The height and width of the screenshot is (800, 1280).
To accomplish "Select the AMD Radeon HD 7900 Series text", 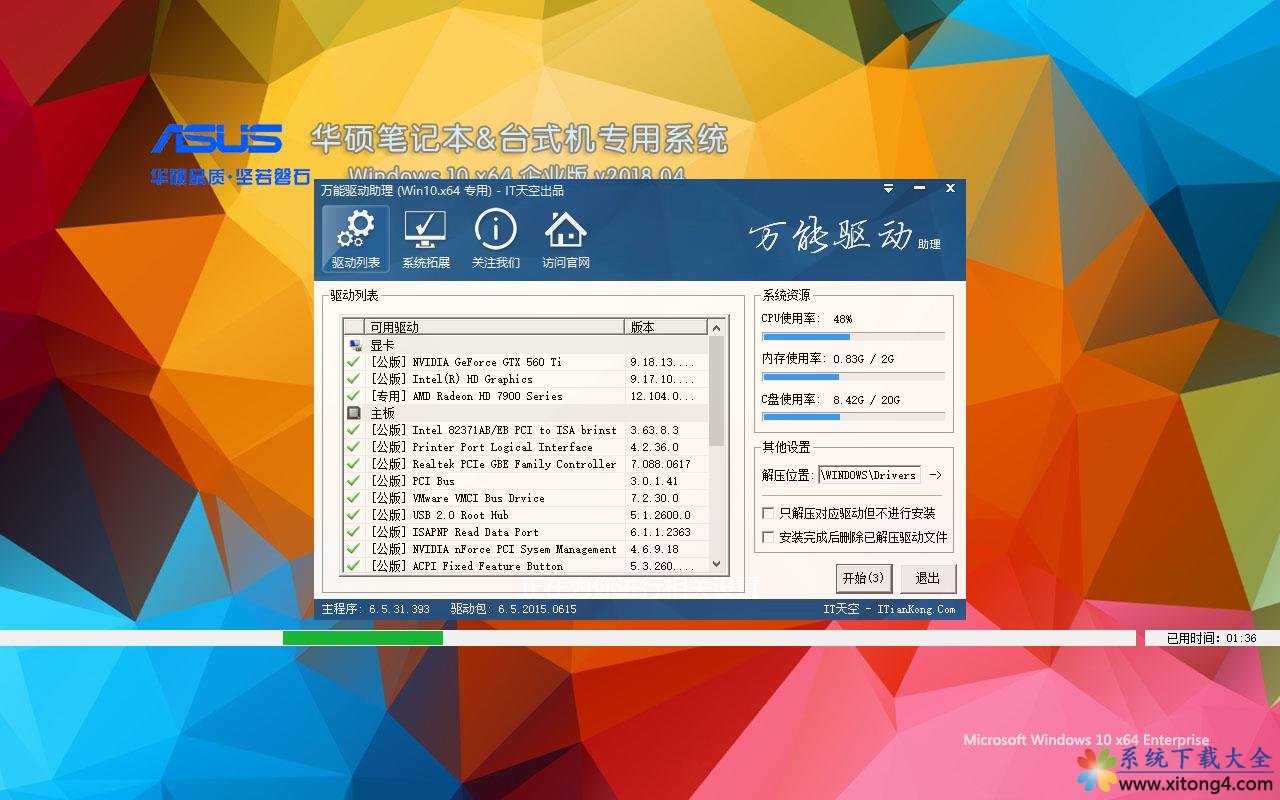I will click(x=467, y=396).
